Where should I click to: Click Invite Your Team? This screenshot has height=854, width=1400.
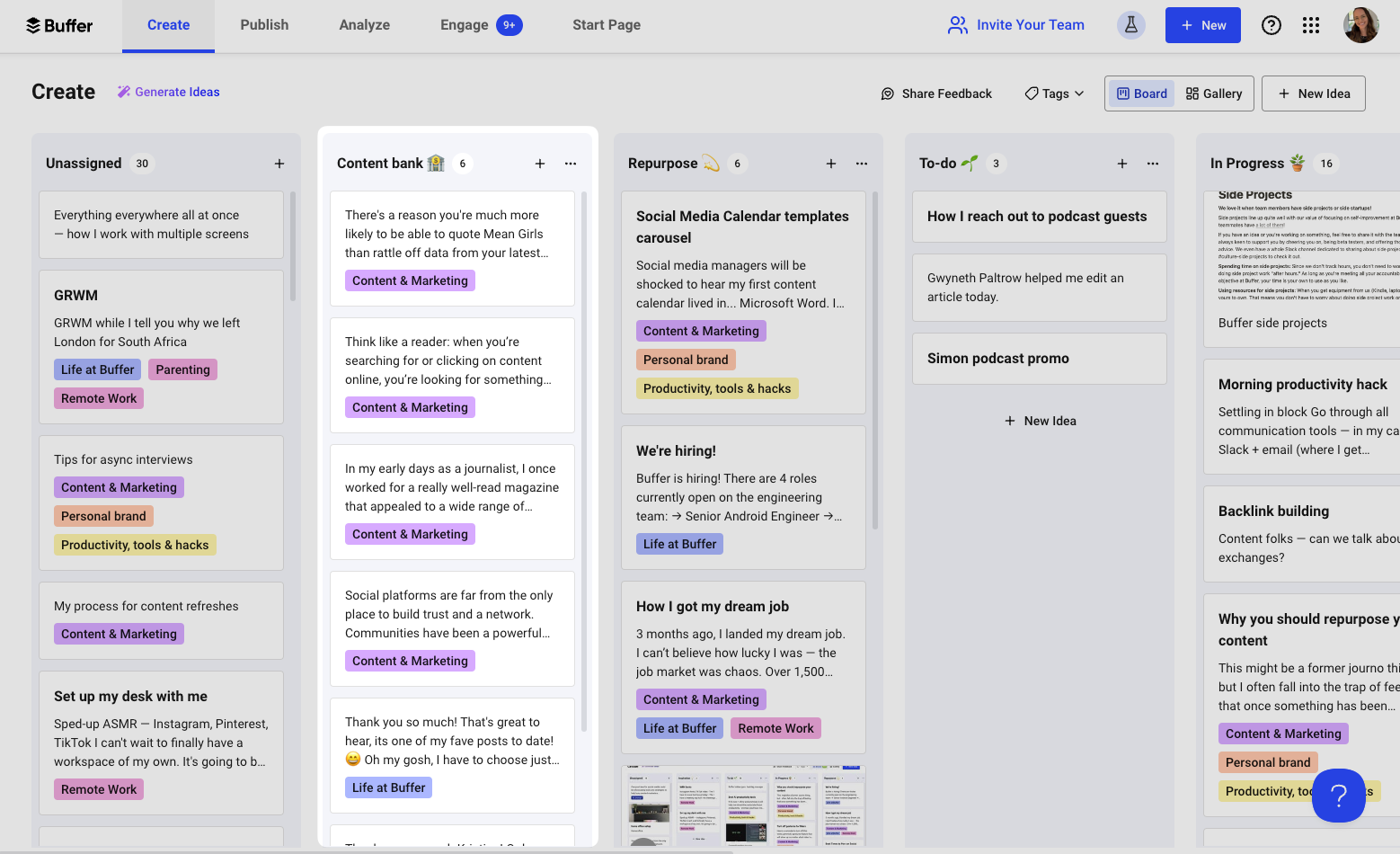point(1016,25)
